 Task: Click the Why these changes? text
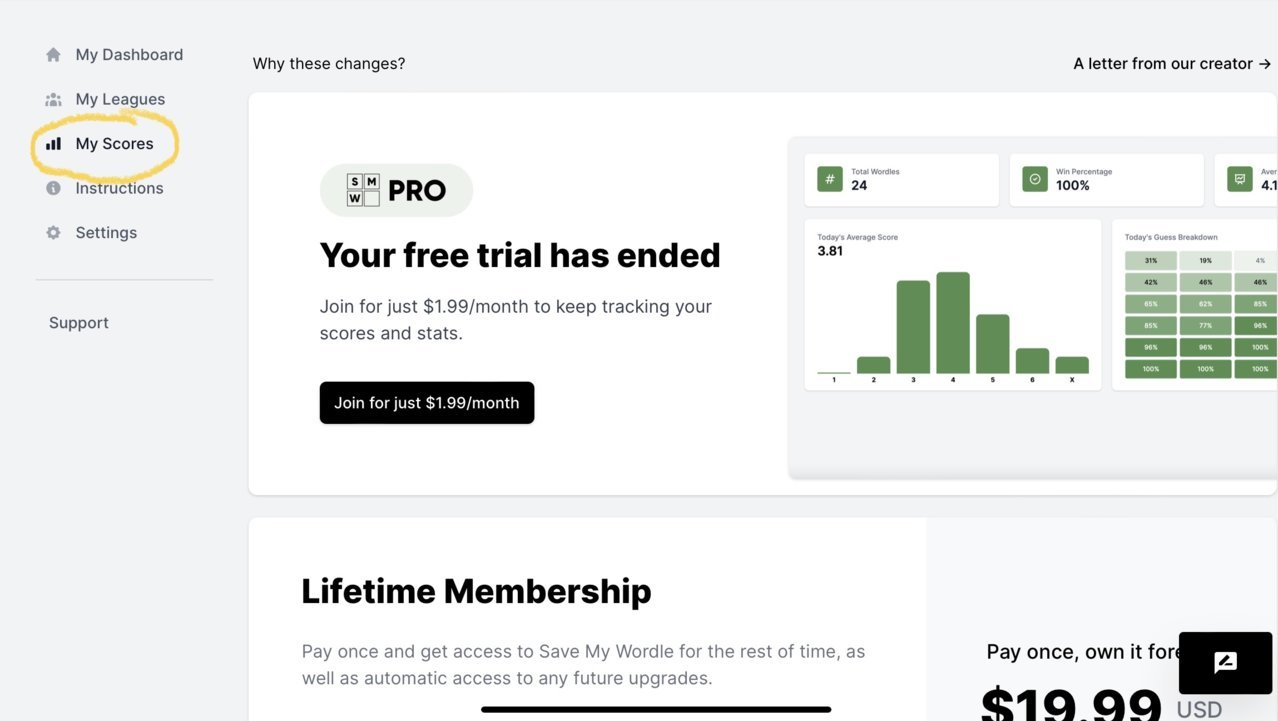tap(329, 63)
